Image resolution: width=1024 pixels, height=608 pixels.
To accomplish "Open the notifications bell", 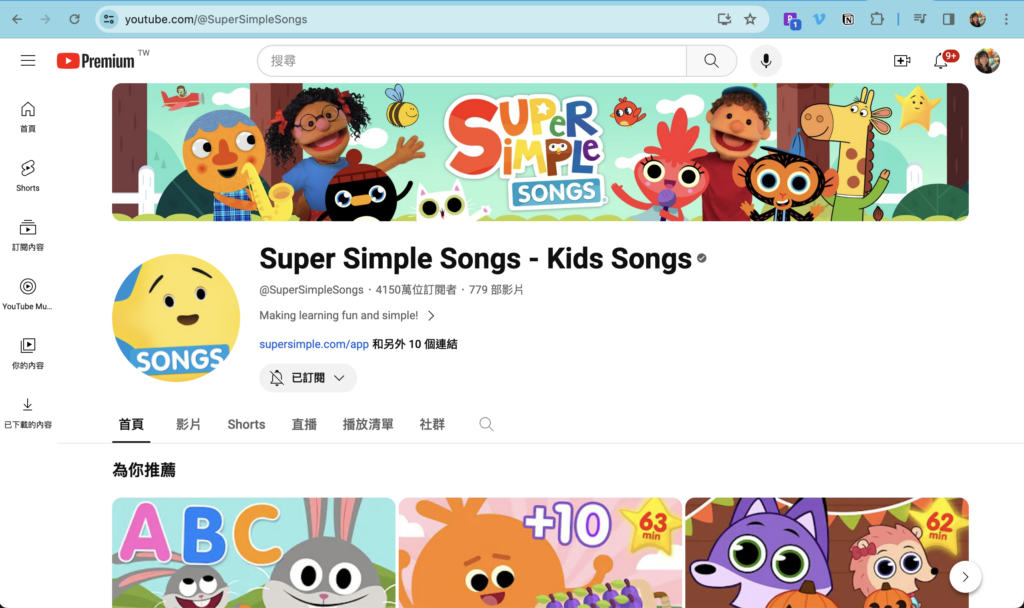I will click(x=940, y=61).
